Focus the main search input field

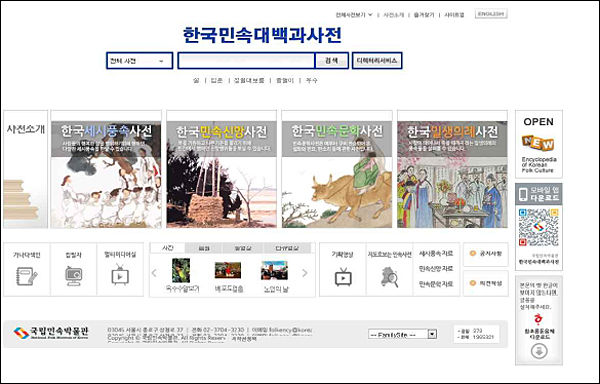(x=246, y=61)
